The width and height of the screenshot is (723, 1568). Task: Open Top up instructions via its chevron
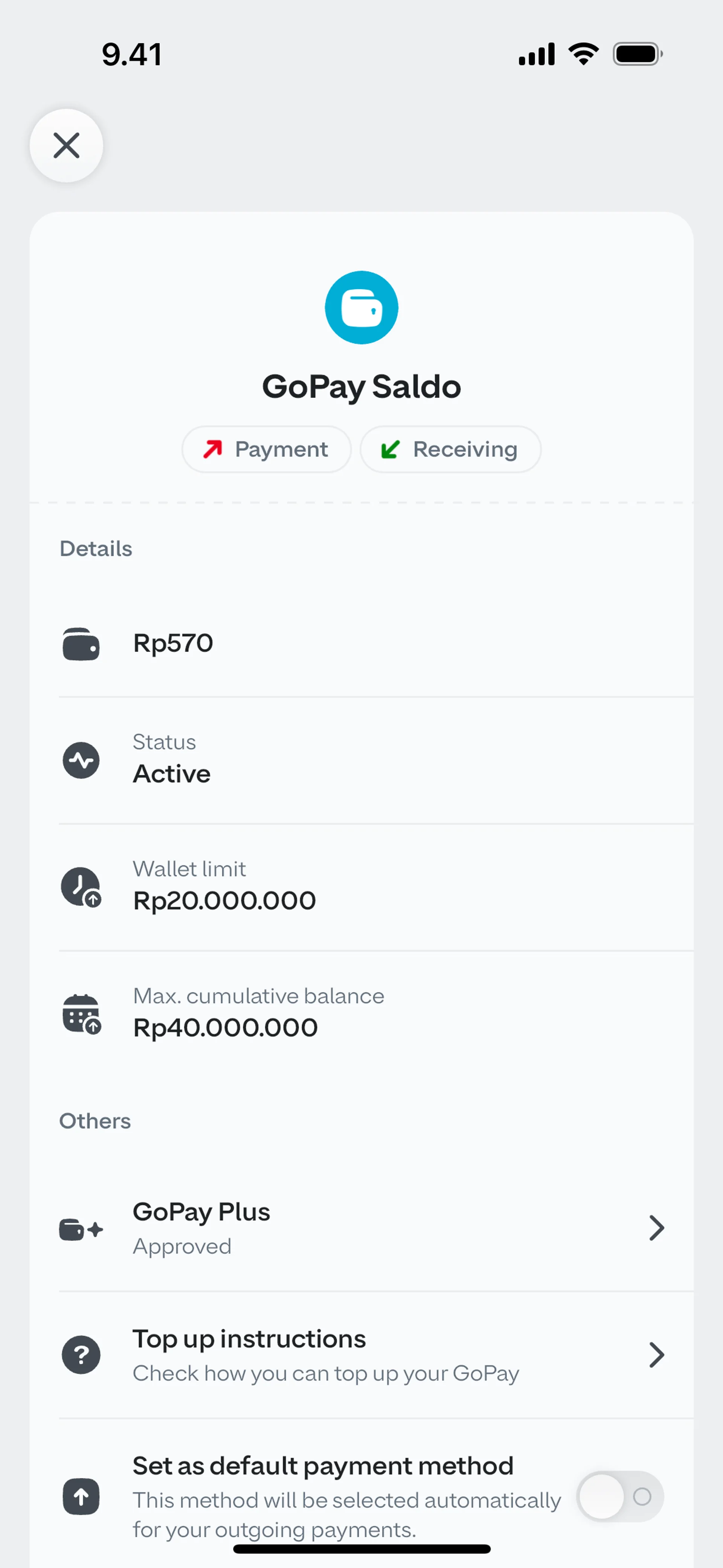pyautogui.click(x=656, y=1355)
